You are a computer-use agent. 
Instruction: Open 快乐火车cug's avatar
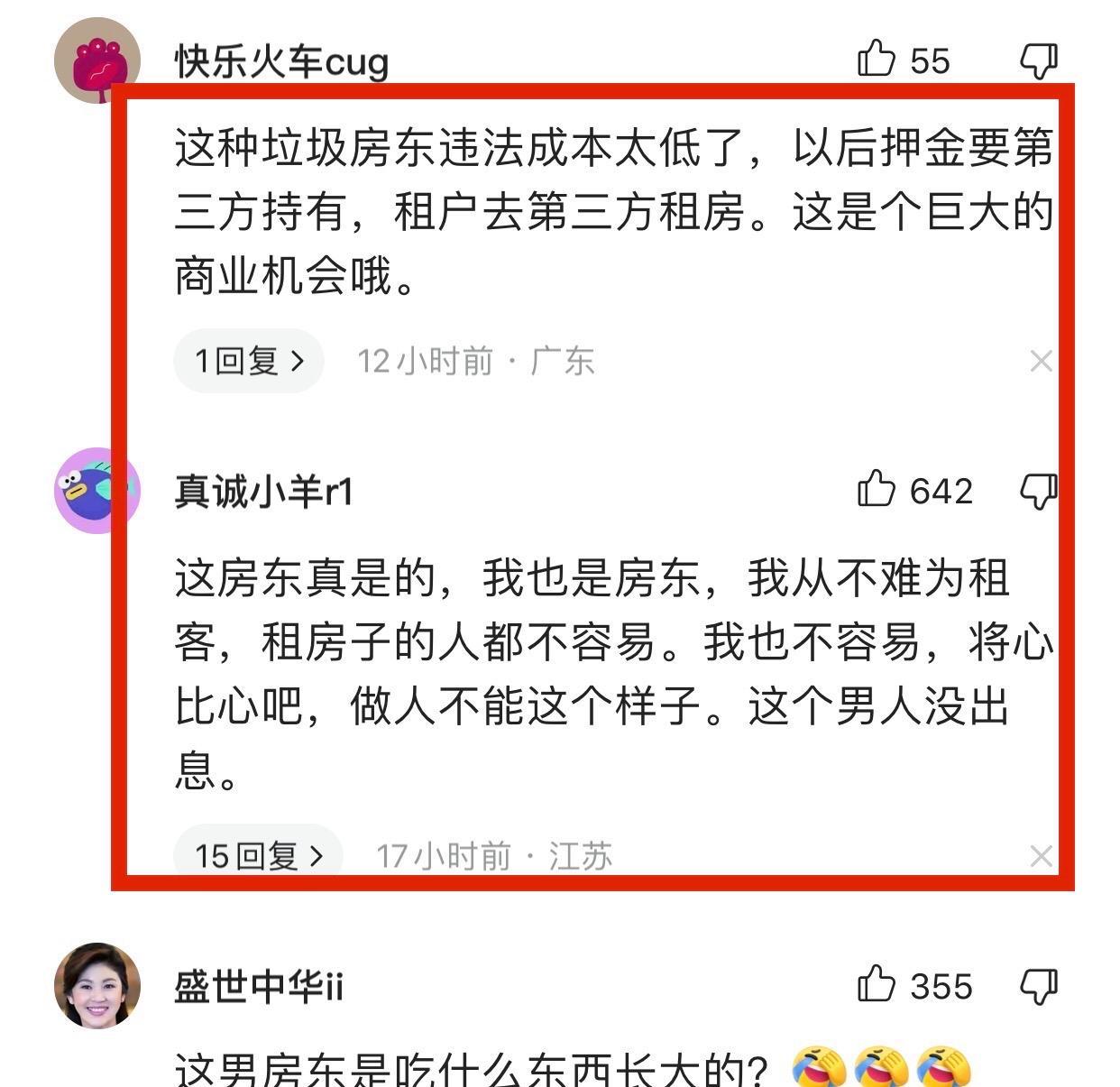(97, 60)
